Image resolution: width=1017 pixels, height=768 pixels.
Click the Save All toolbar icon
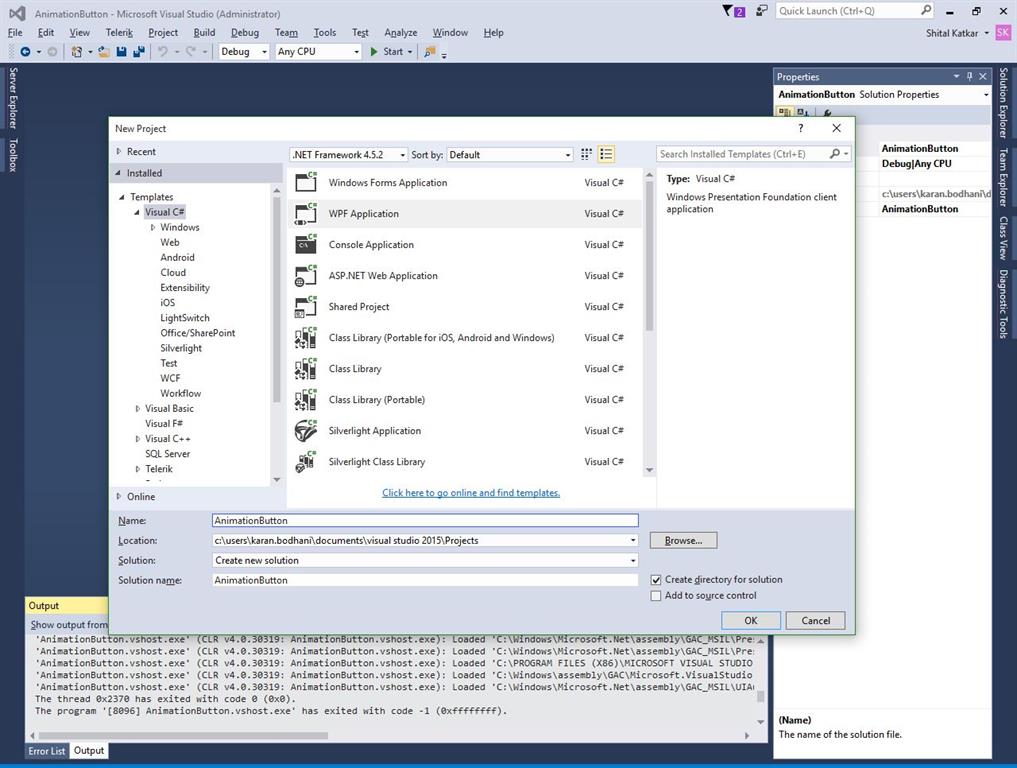[x=137, y=52]
